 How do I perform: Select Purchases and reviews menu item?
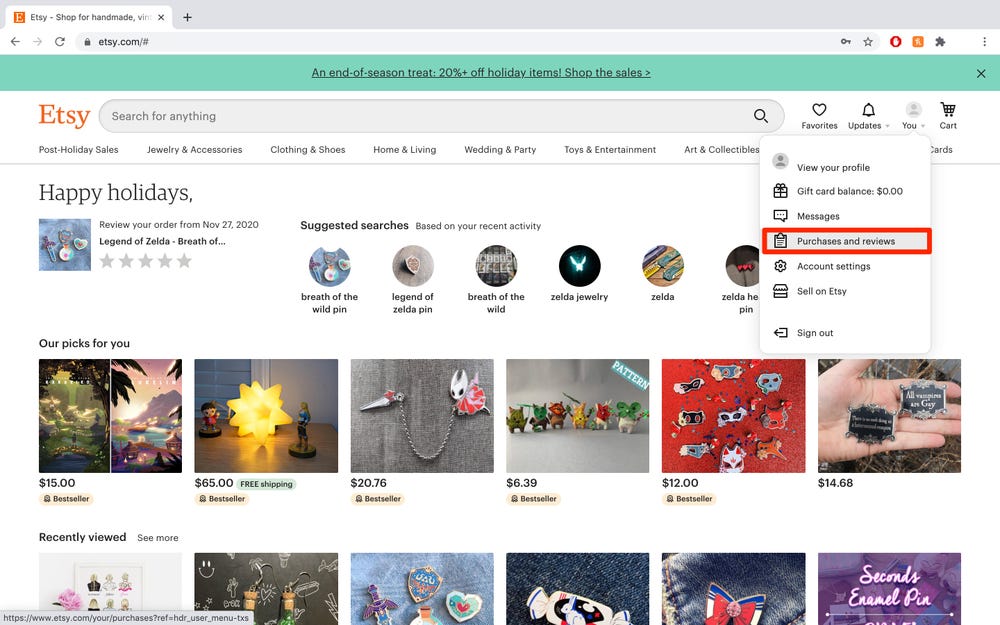(x=846, y=241)
